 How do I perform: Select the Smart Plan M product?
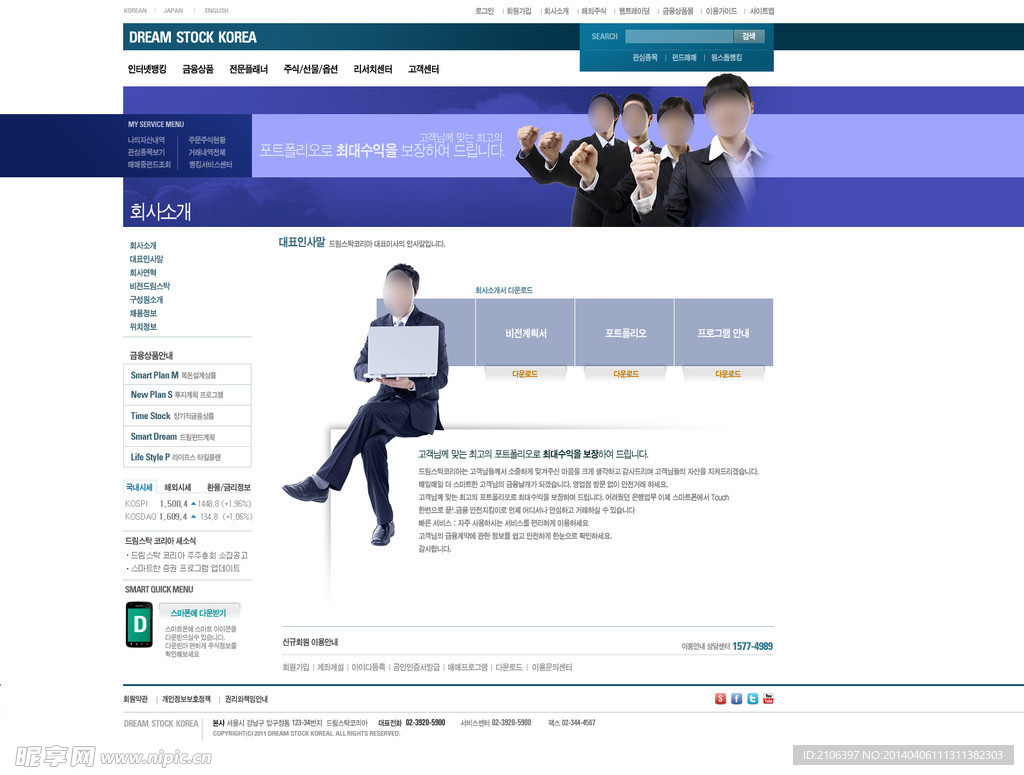187,375
